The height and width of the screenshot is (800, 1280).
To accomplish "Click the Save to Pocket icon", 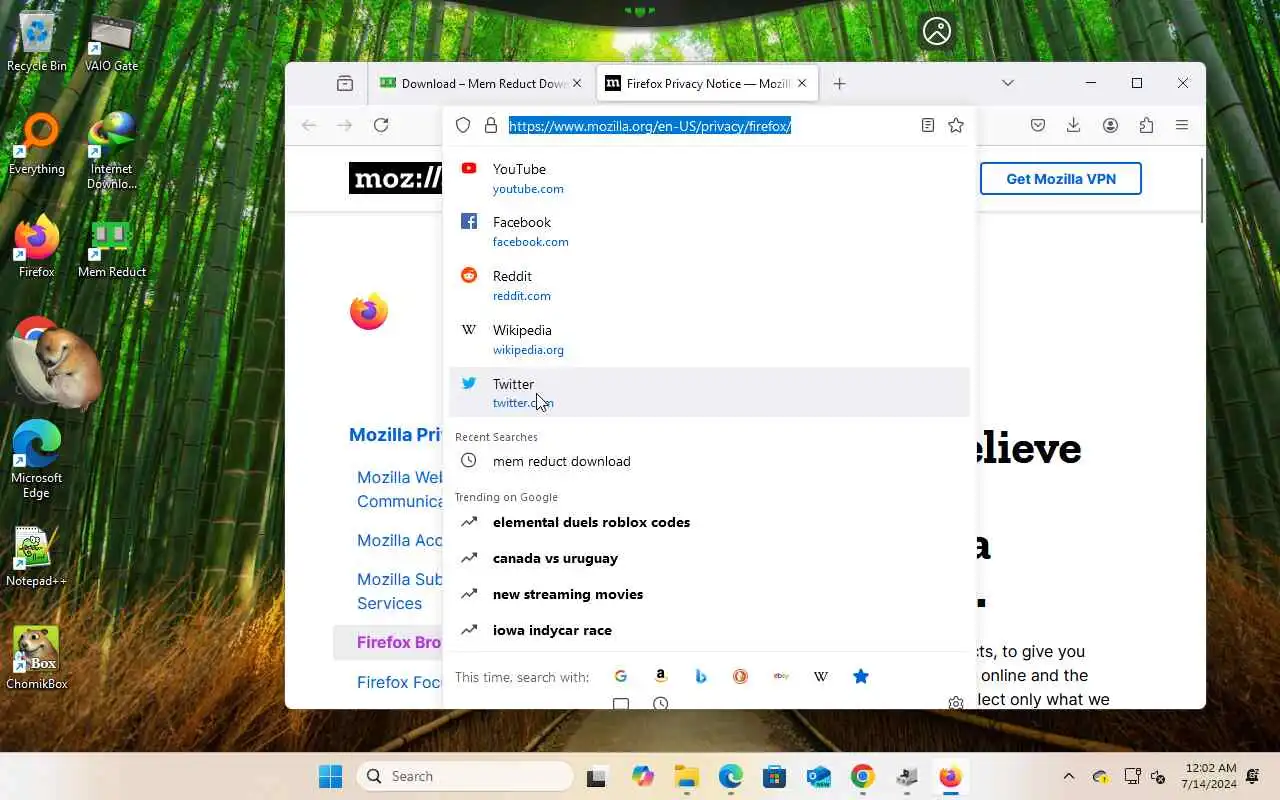I will [x=1038, y=125].
